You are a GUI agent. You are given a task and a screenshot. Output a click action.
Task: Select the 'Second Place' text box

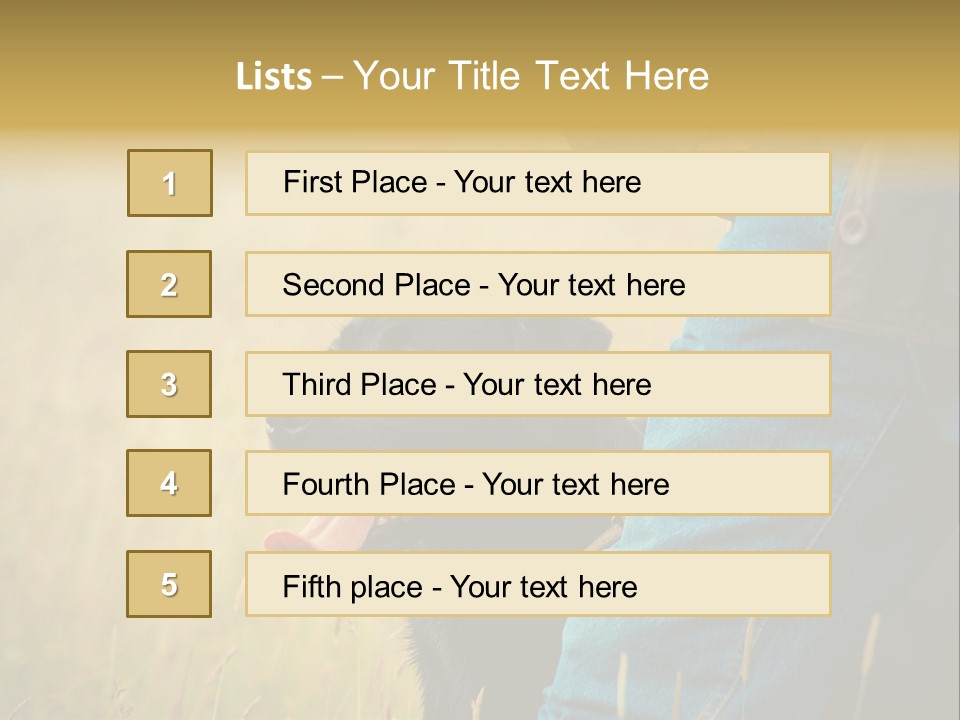[x=538, y=284]
